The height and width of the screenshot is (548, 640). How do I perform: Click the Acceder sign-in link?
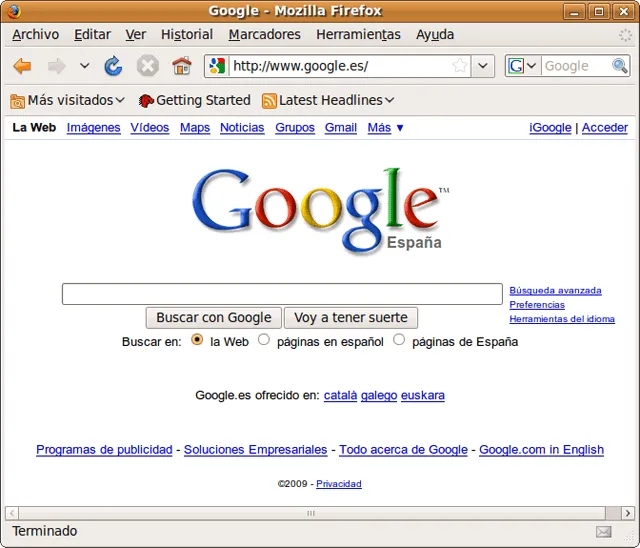(x=605, y=128)
